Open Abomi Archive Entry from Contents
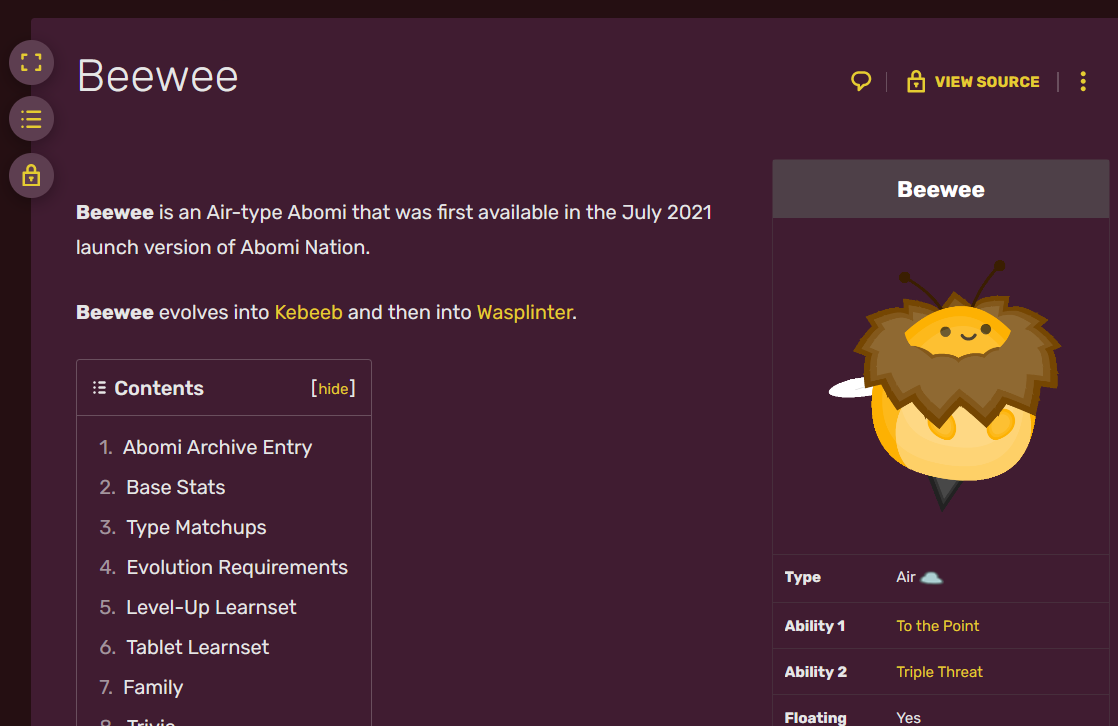Viewport: 1118px width, 726px height. coord(218,447)
